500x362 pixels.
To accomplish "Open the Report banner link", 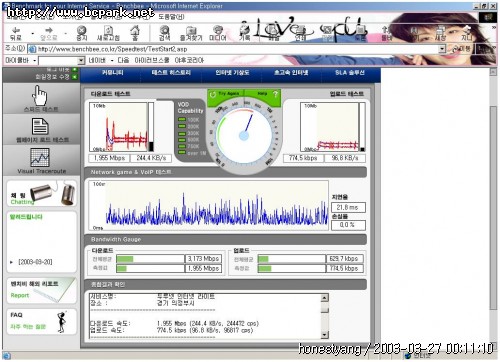I will [42, 290].
